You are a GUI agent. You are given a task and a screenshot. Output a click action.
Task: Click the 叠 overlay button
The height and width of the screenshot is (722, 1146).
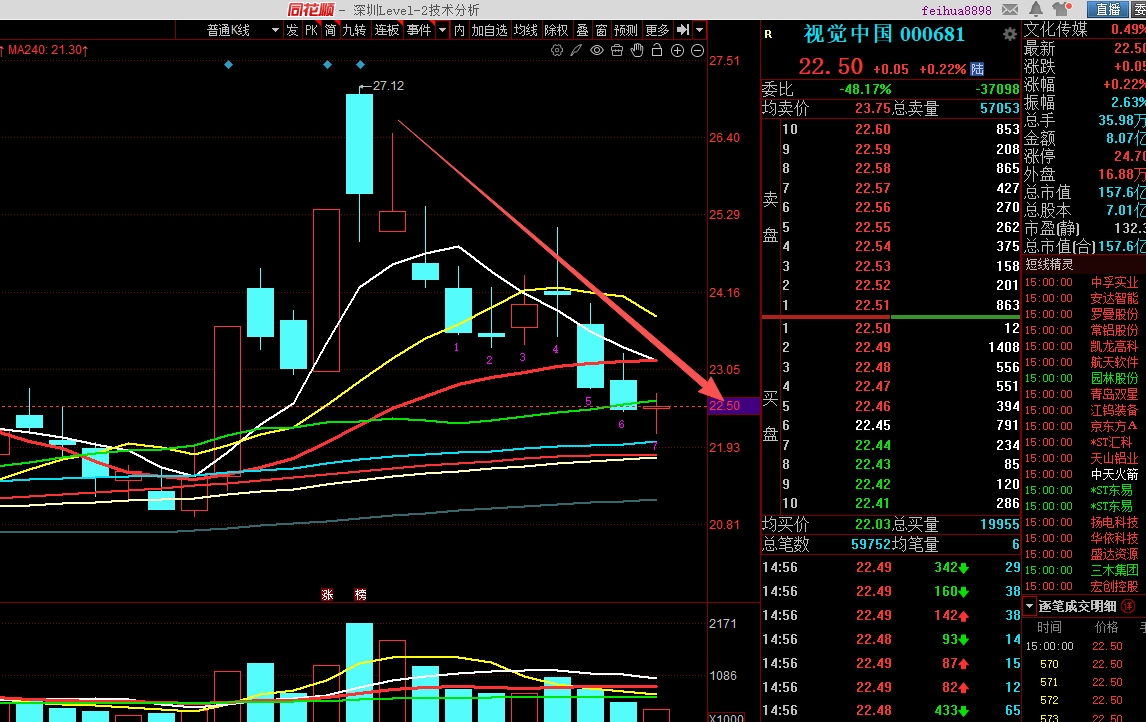[583, 30]
